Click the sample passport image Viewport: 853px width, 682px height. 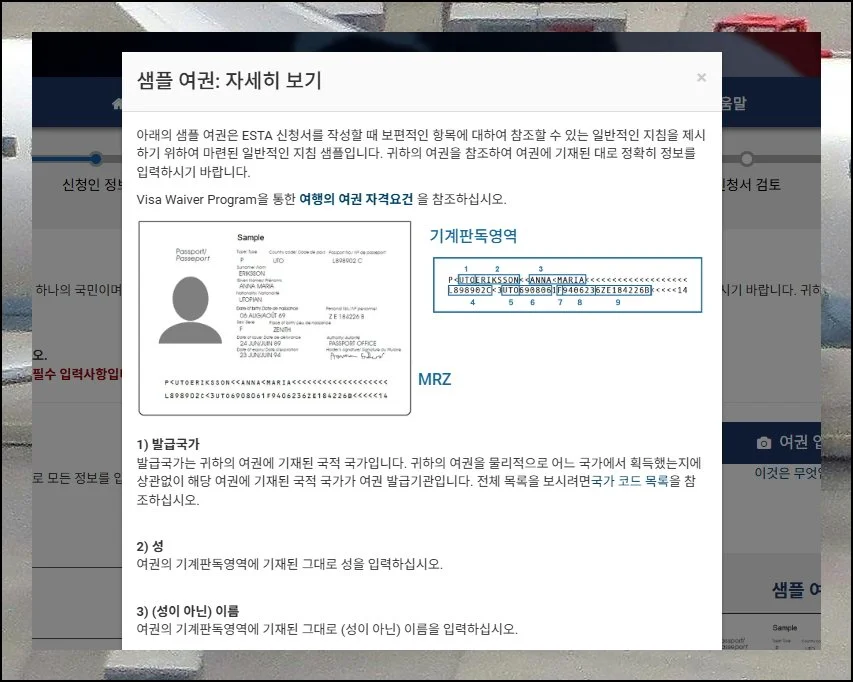[275, 318]
